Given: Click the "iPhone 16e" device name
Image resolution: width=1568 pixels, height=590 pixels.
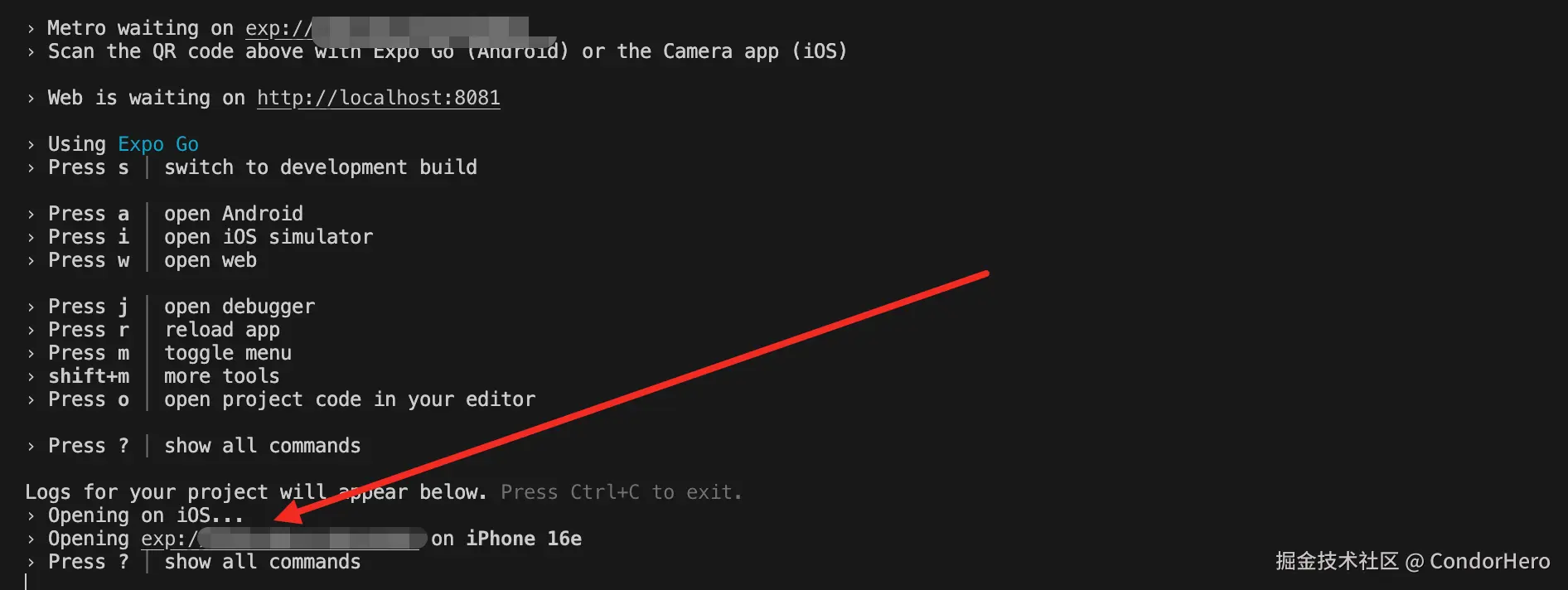Looking at the screenshot, I should pos(524,539).
